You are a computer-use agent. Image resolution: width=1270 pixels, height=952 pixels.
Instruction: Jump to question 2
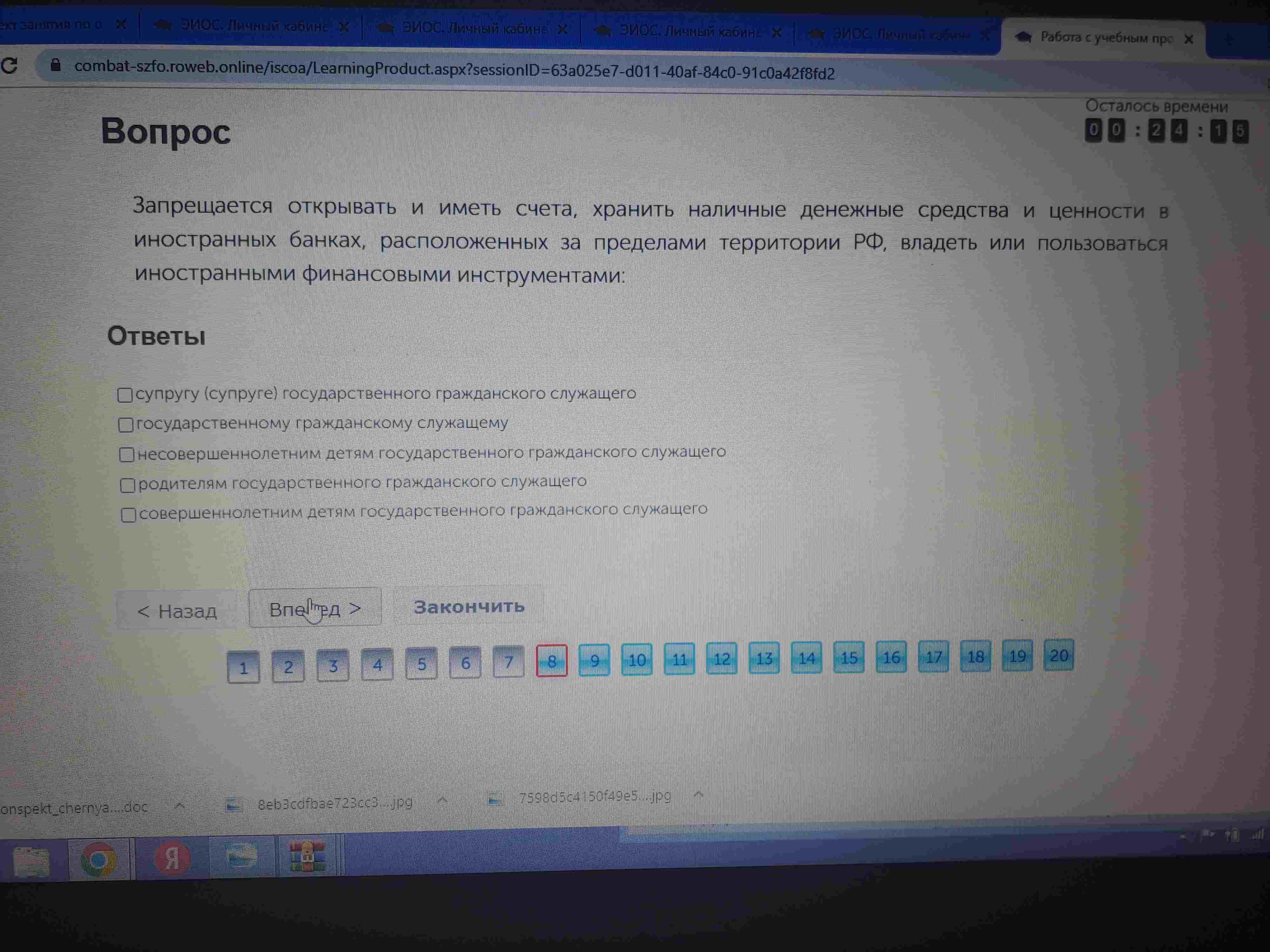pos(288,667)
